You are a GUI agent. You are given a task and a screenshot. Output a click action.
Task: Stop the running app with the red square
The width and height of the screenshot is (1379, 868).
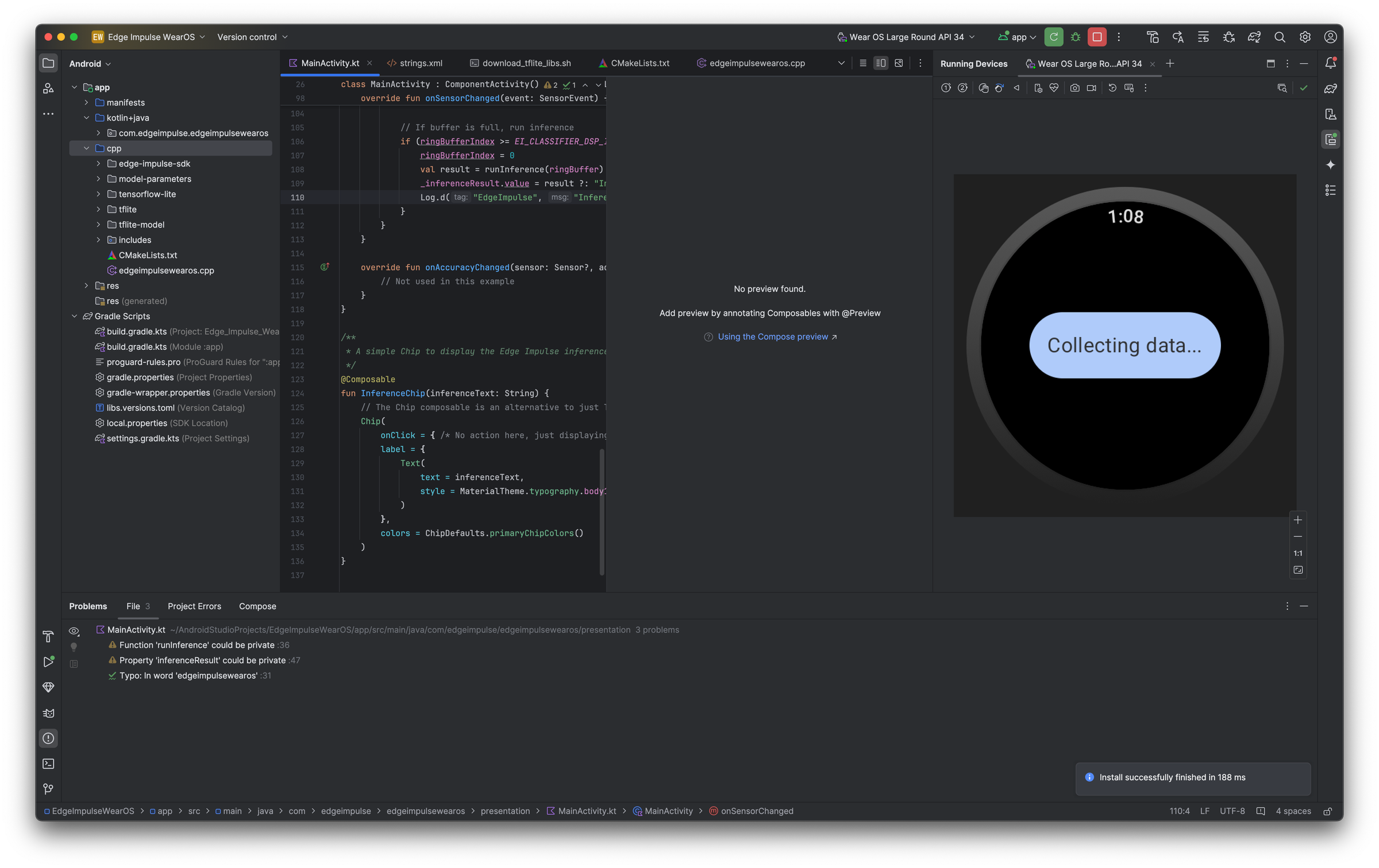click(x=1097, y=36)
